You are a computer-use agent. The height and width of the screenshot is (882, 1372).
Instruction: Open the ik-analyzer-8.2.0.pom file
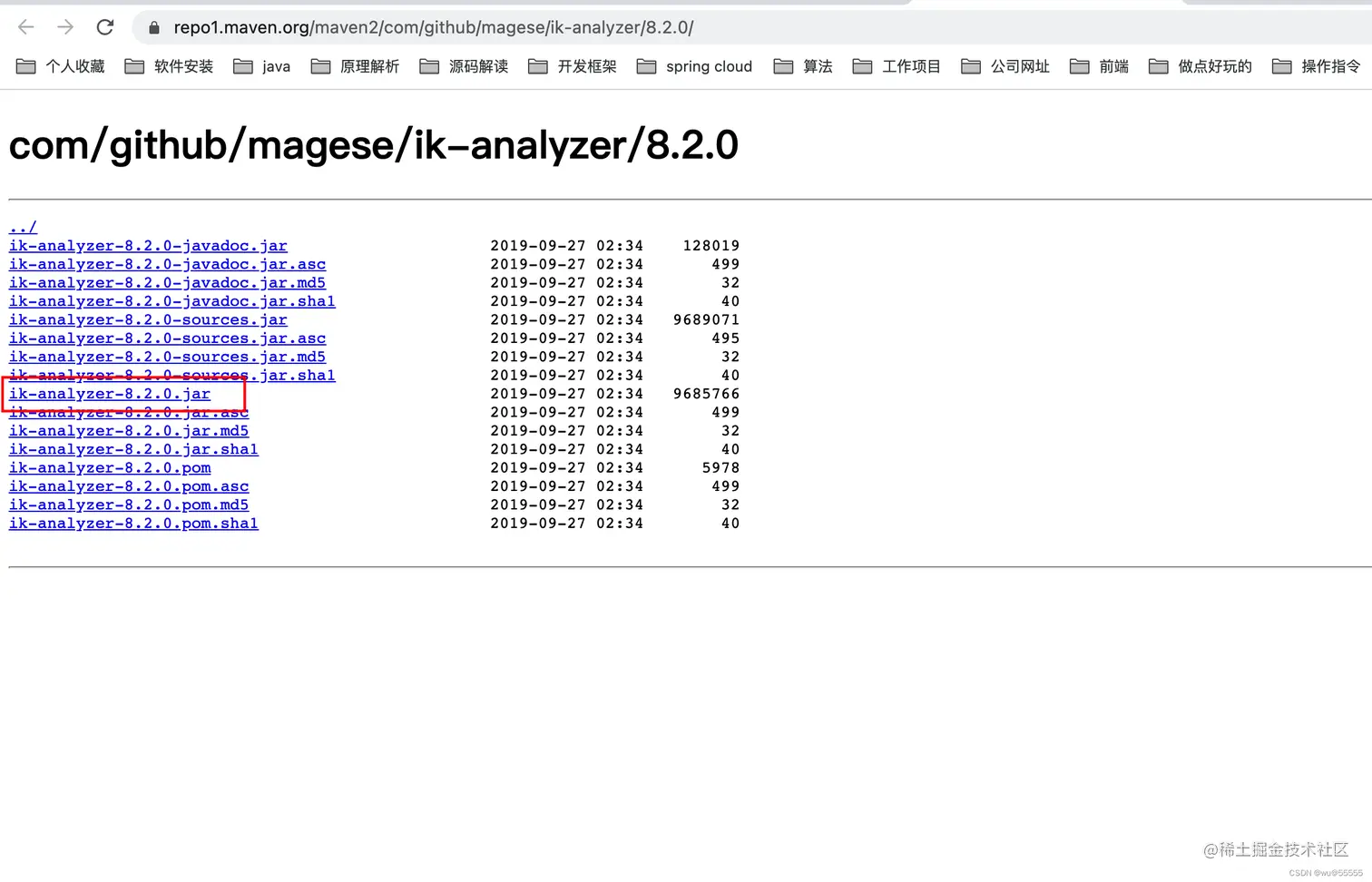coord(110,467)
